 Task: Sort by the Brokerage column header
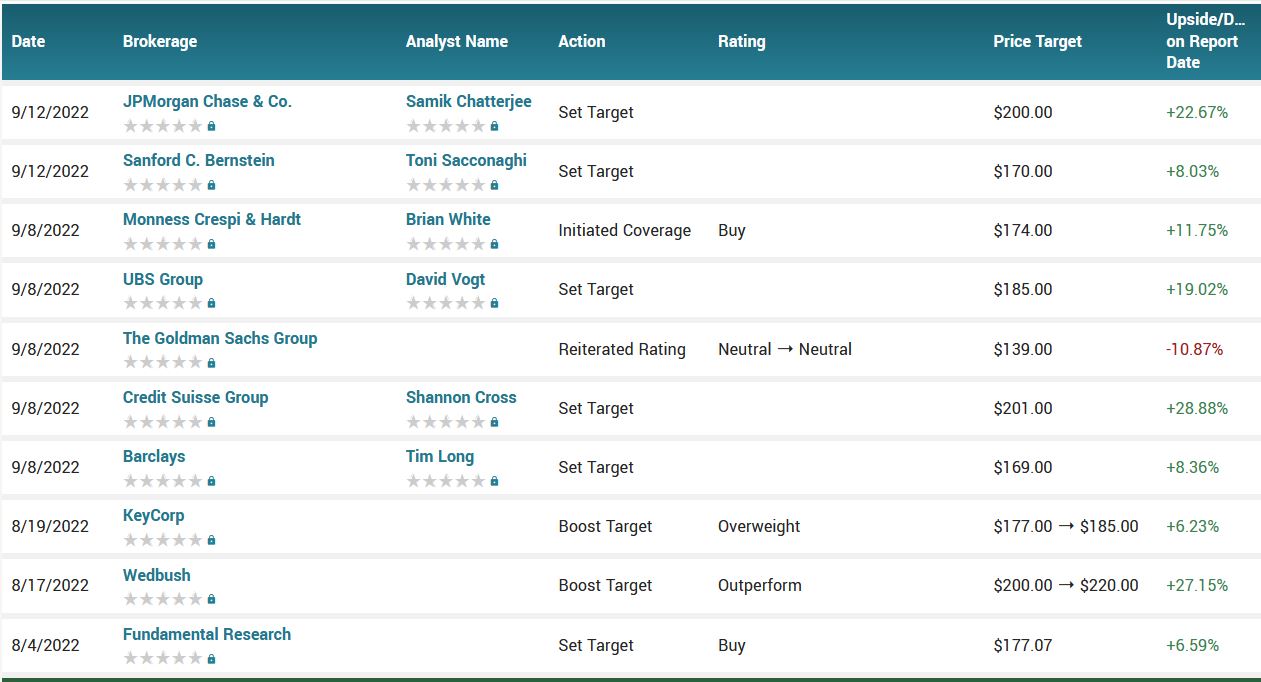click(x=160, y=42)
